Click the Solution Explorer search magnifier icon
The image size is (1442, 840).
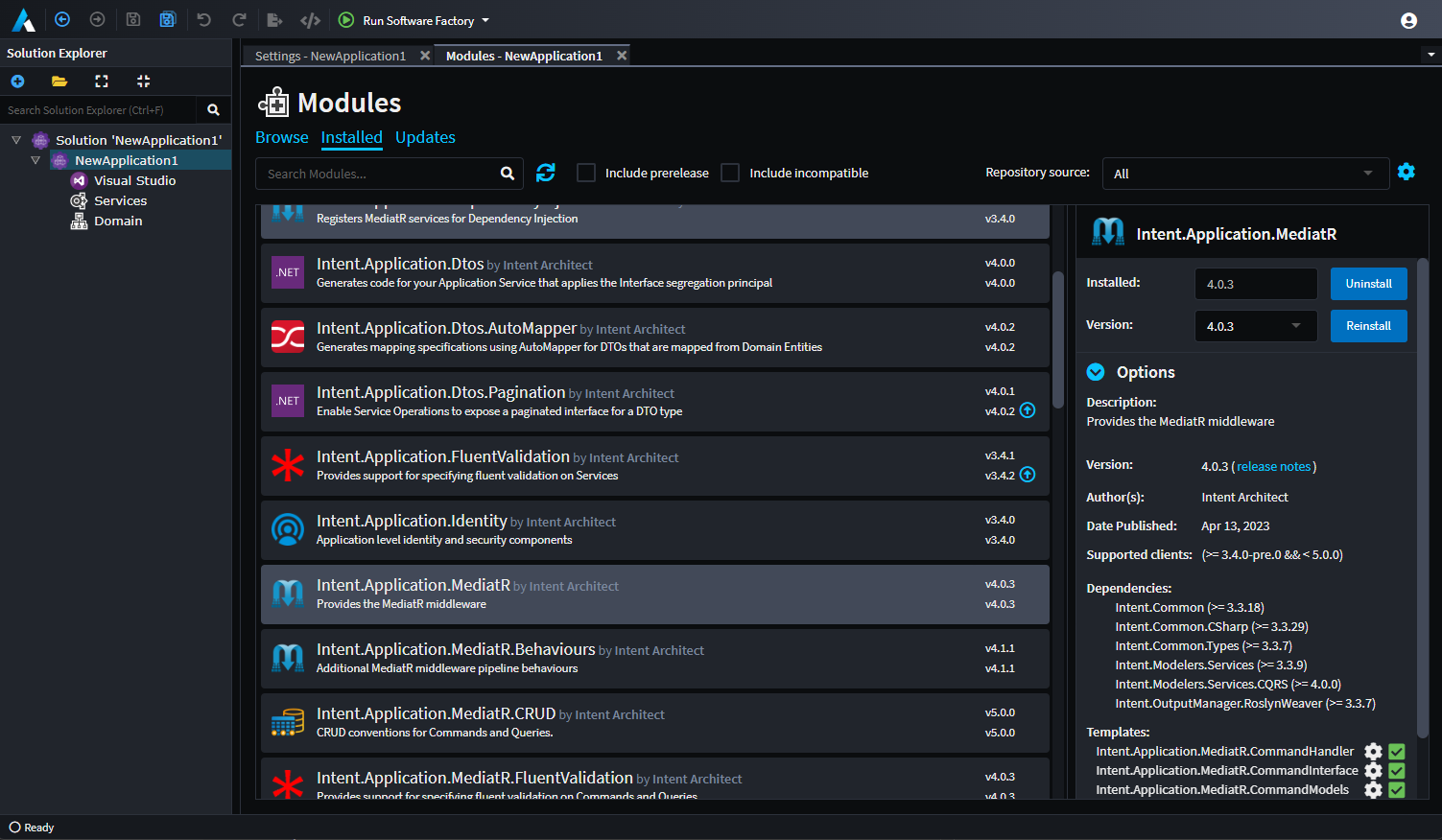[213, 110]
